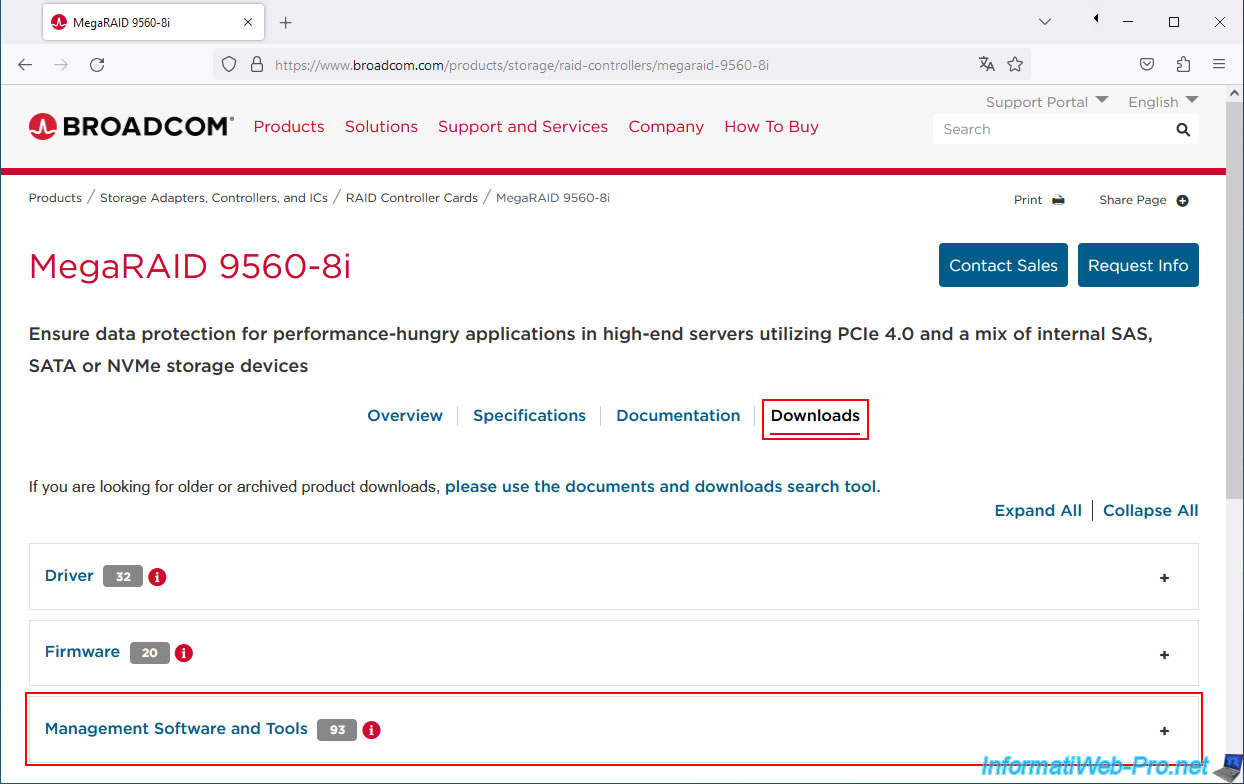1244x784 pixels.
Task: Click the Driver section title
Action: point(69,576)
